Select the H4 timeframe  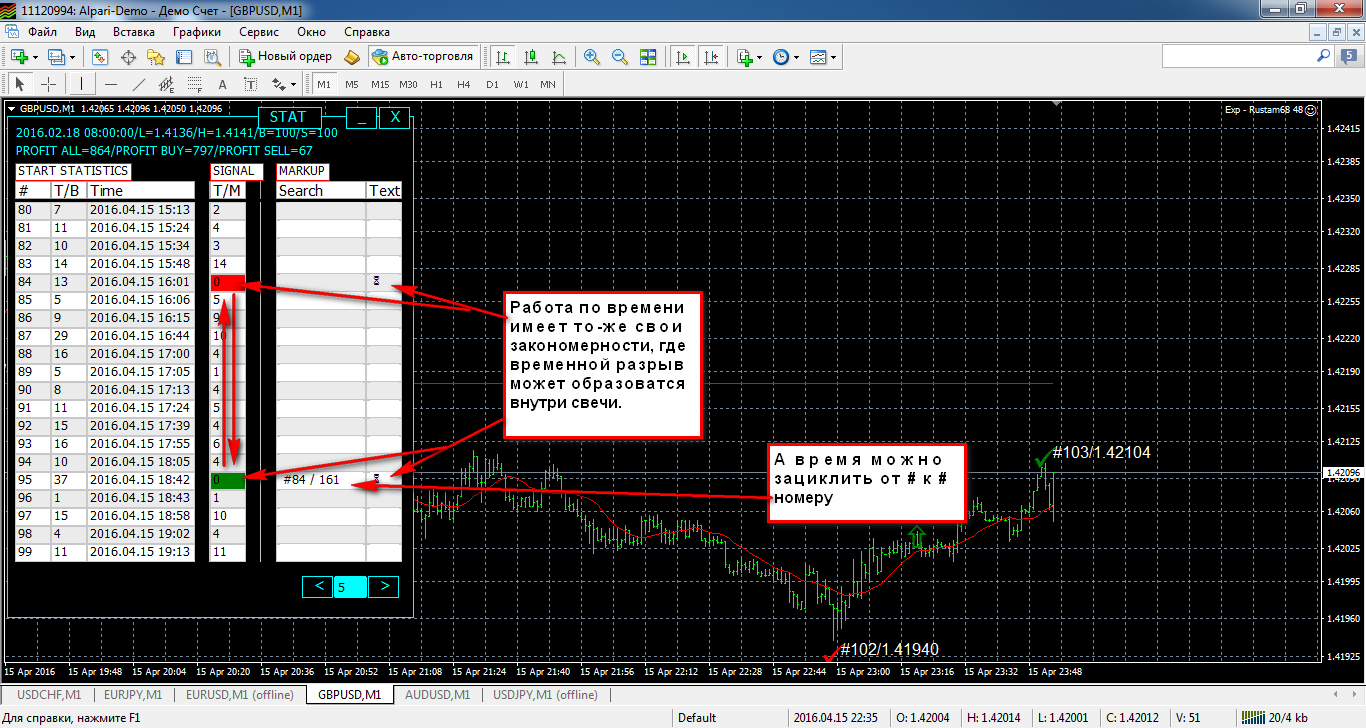tap(464, 84)
